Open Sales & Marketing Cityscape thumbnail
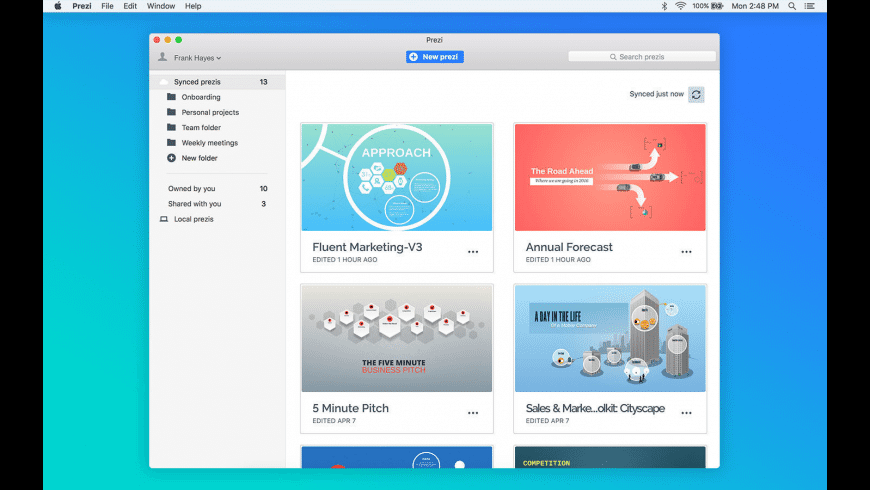870x490 pixels. (610, 338)
